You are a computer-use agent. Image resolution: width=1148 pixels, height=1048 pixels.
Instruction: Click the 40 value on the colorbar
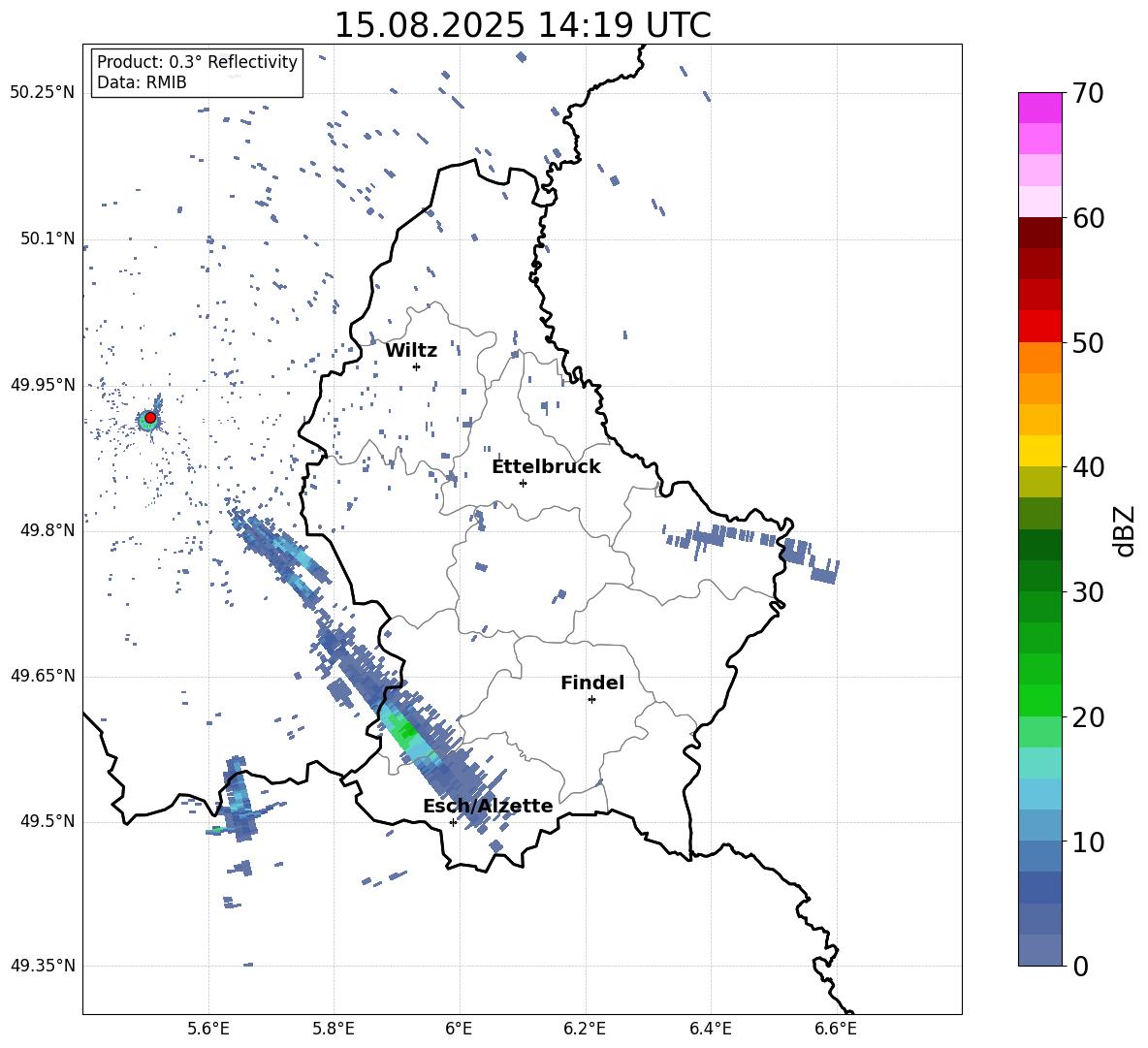(1088, 467)
